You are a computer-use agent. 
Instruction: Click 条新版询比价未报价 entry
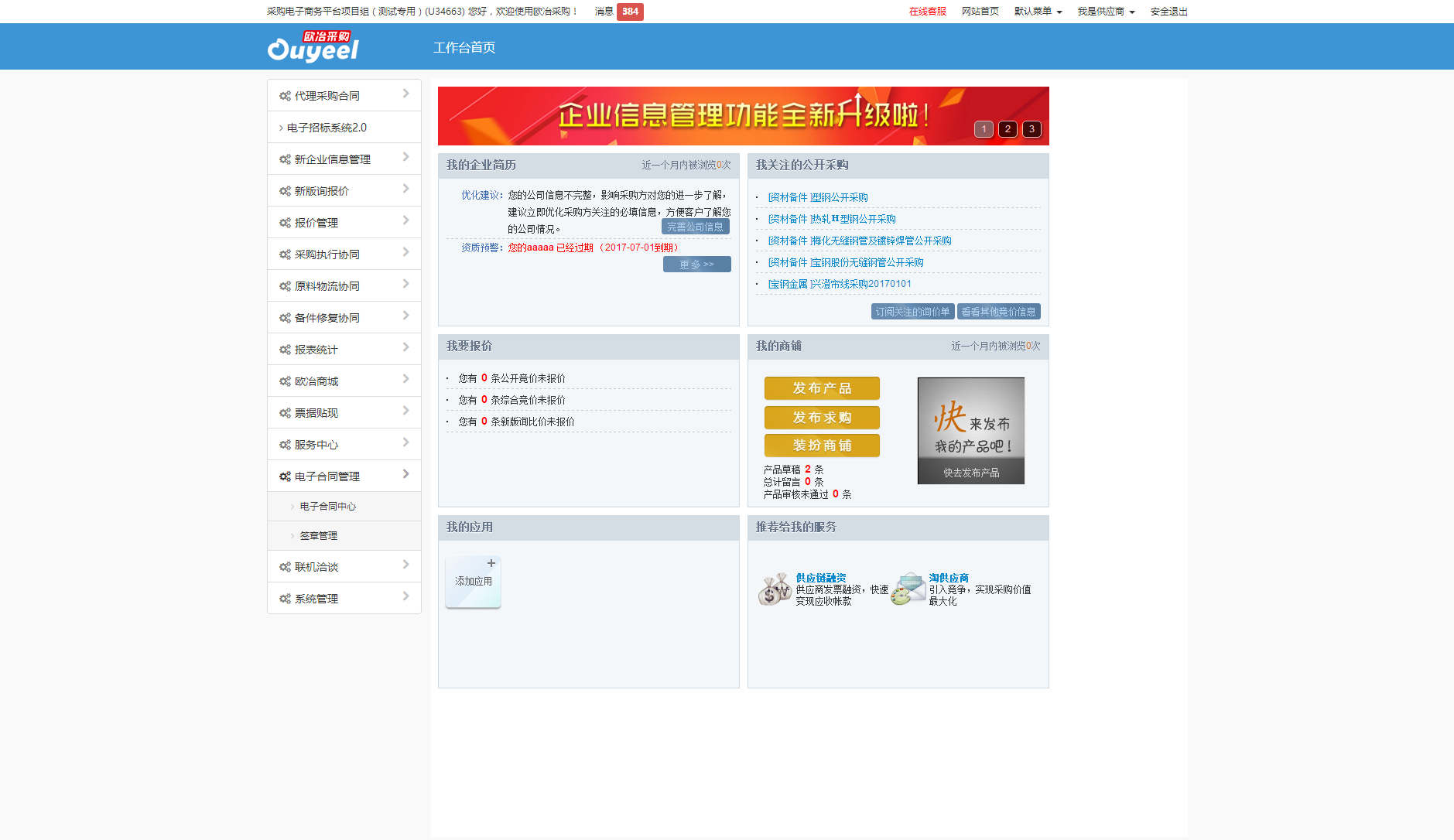tap(516, 422)
